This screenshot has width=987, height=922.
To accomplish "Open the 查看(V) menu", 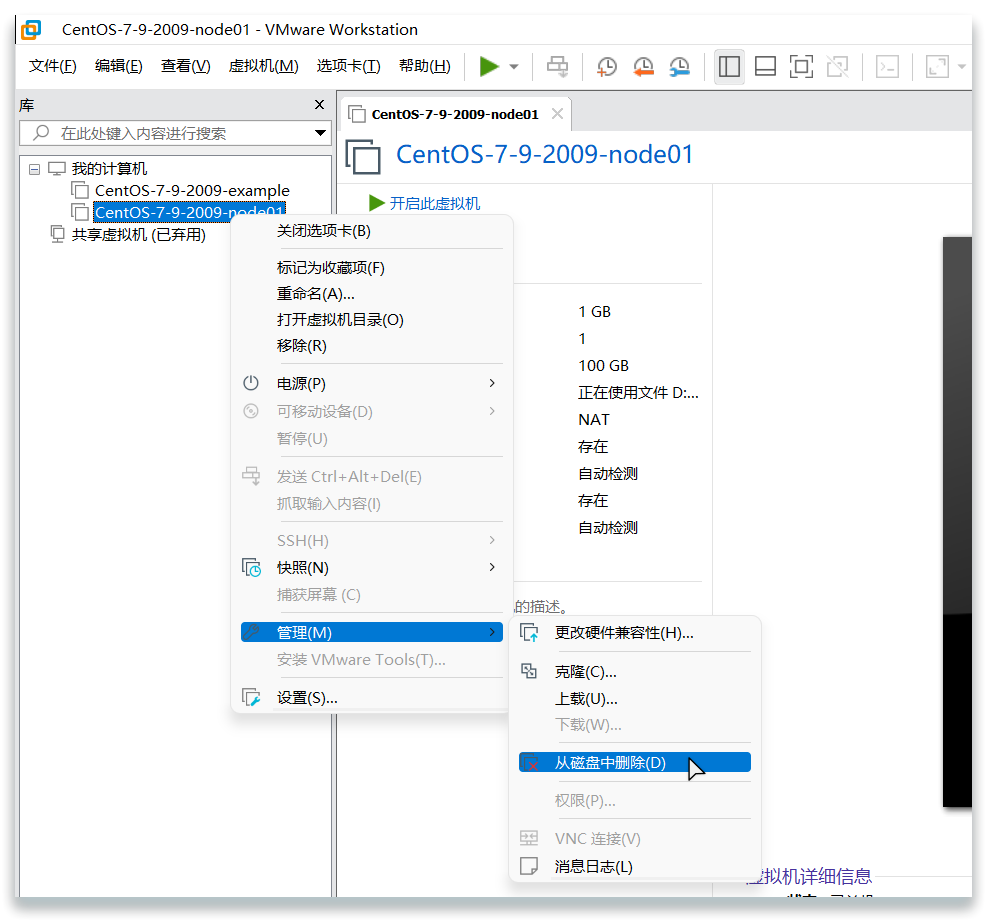I will (x=185, y=65).
